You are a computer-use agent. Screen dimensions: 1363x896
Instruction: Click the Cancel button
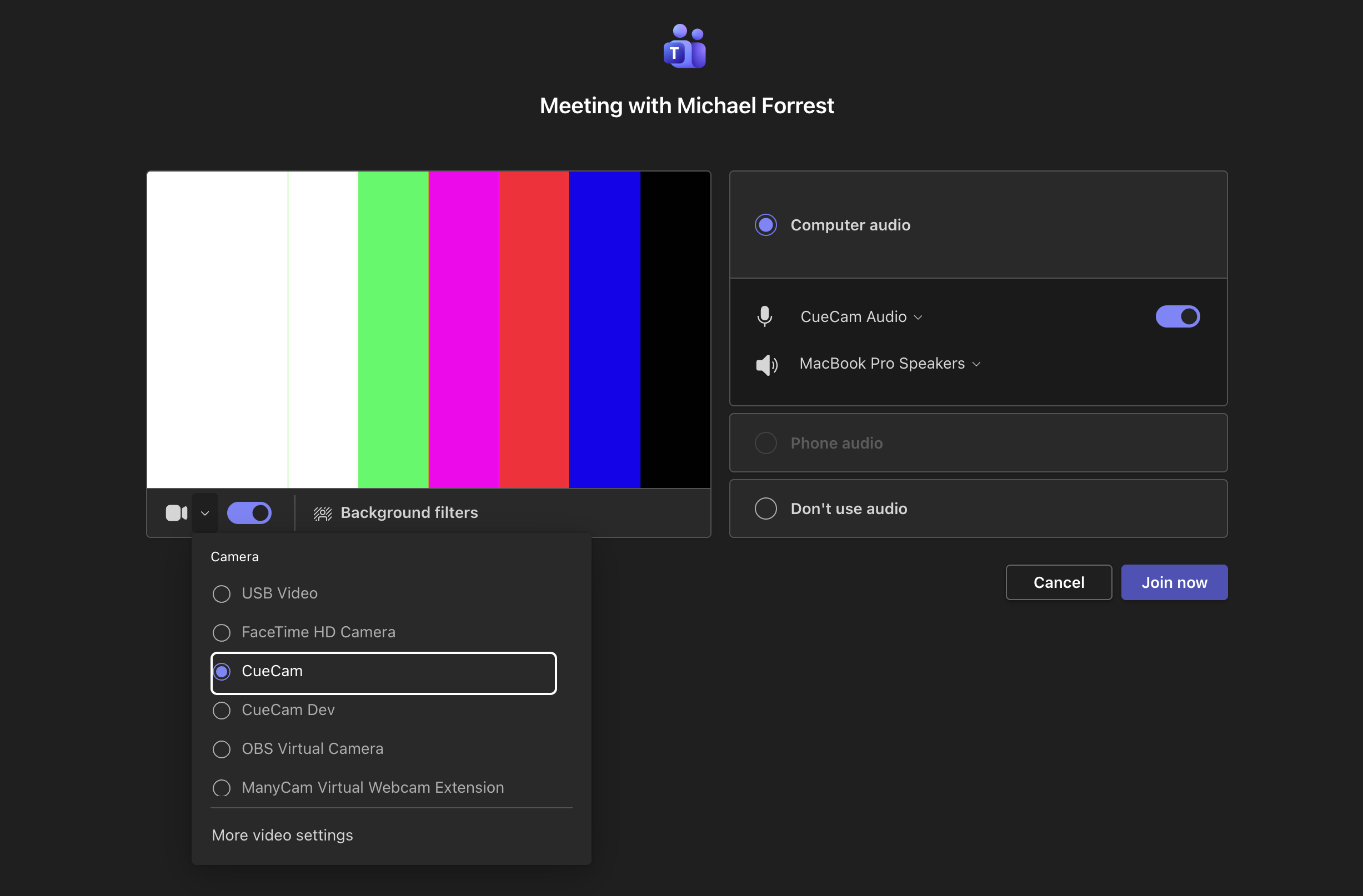[x=1059, y=582]
